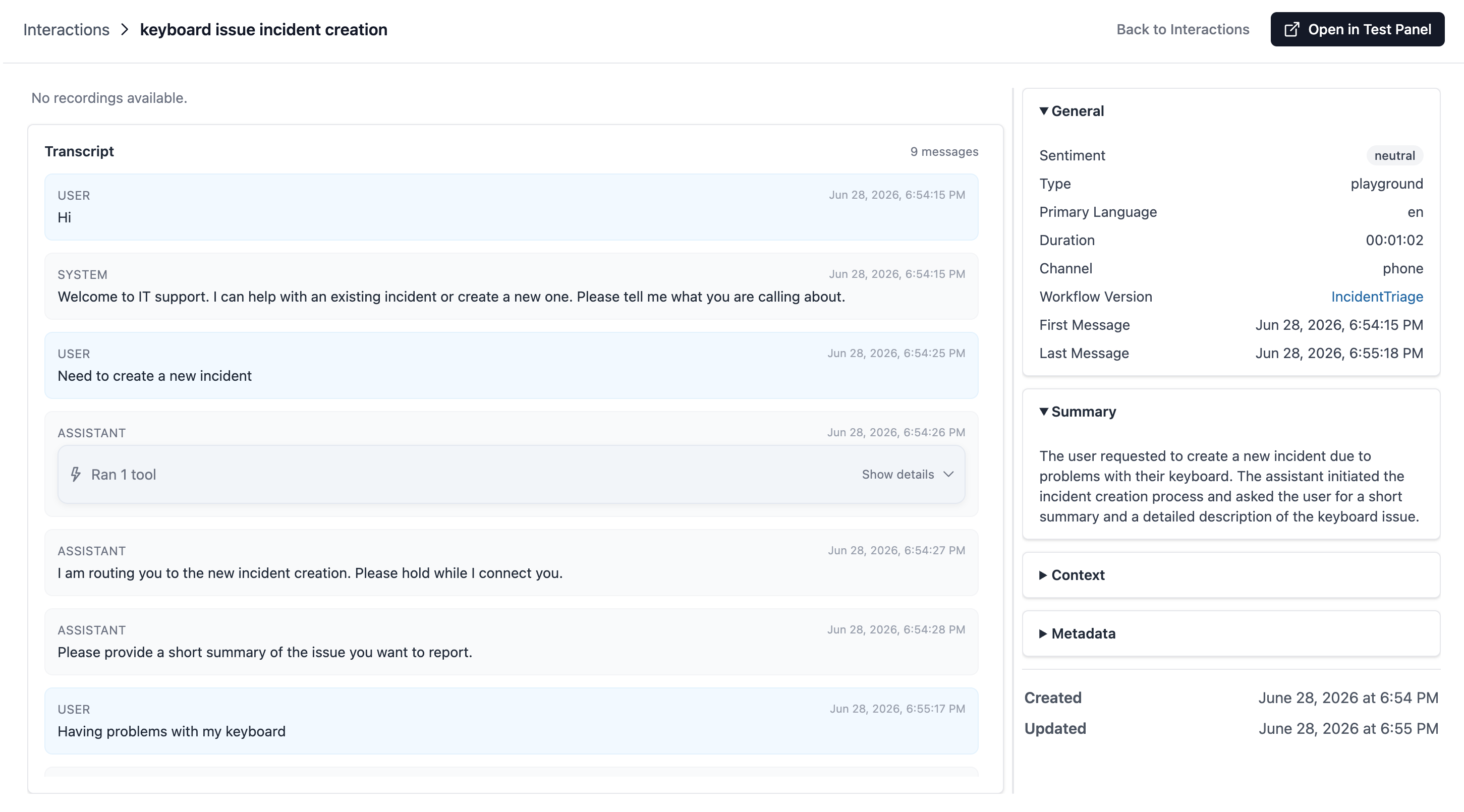This screenshot has height=812, width=1464.
Task: Open in Test Panel button
Action: [x=1357, y=30]
